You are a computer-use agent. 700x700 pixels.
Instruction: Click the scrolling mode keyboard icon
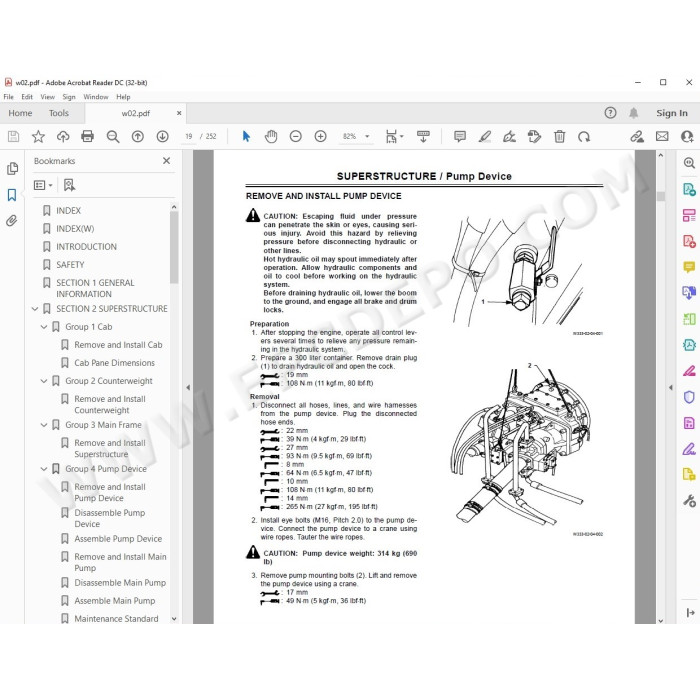coord(423,137)
